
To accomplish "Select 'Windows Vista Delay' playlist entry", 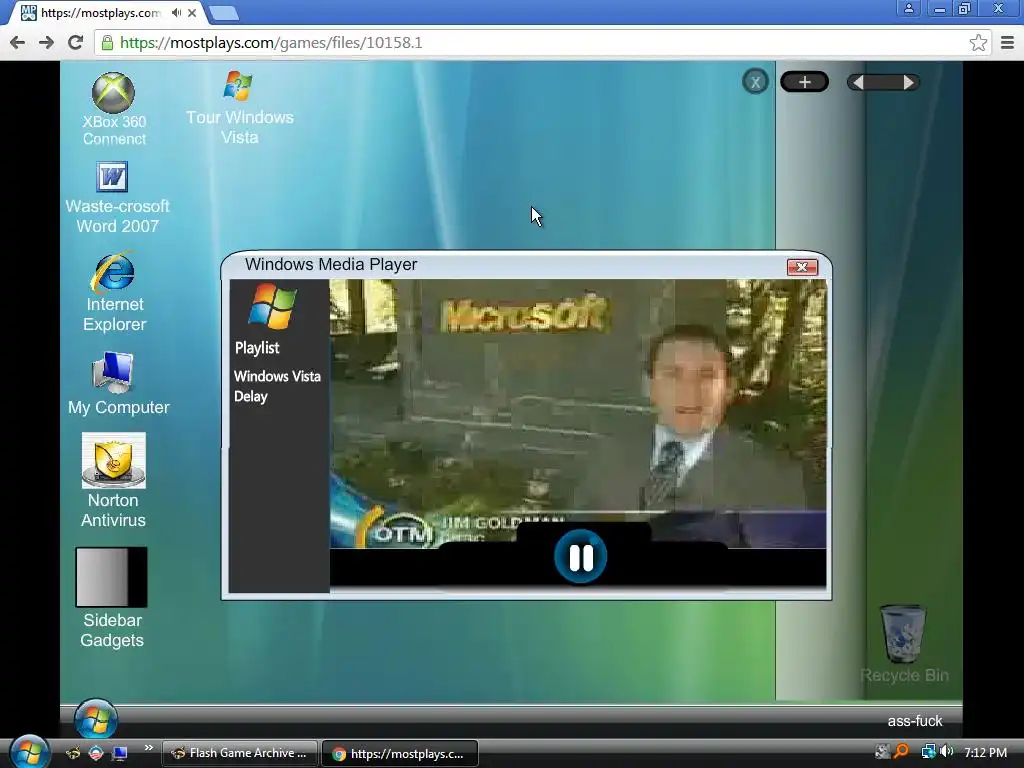I will (x=277, y=386).
